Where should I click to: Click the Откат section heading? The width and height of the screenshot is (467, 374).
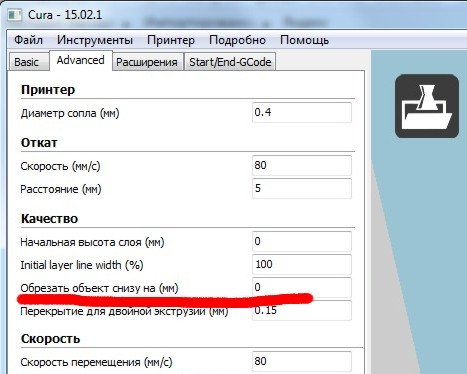coord(39,143)
